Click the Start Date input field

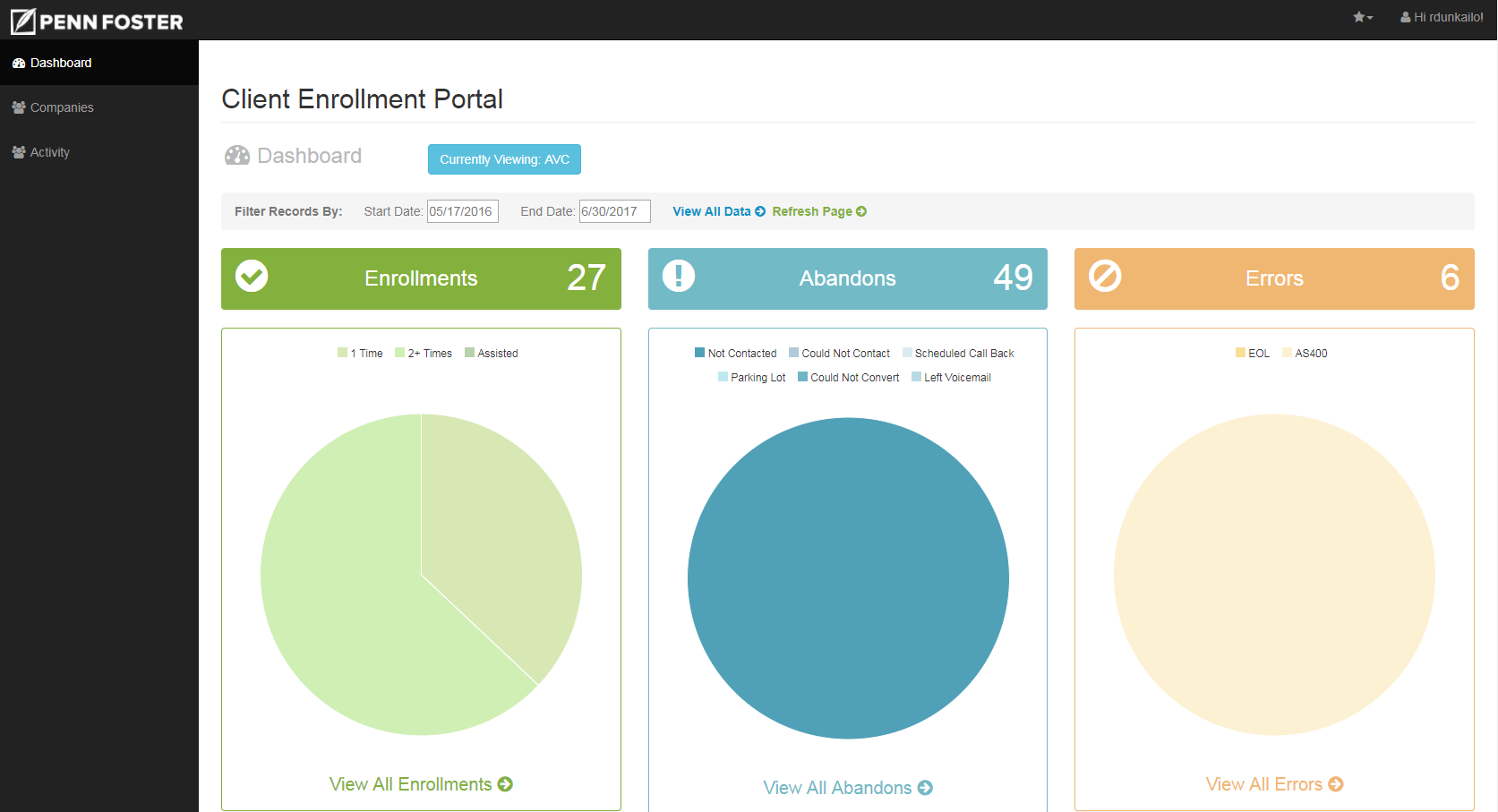point(463,211)
